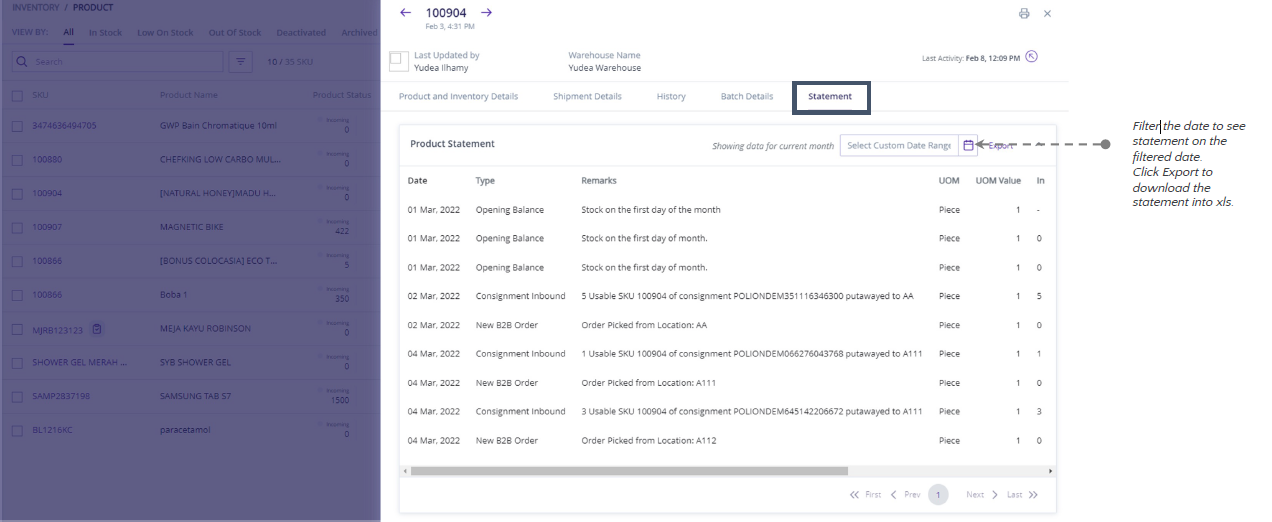Filter view by Out Of Stock
Viewport: 1272px width, 522px height.
(x=235, y=33)
